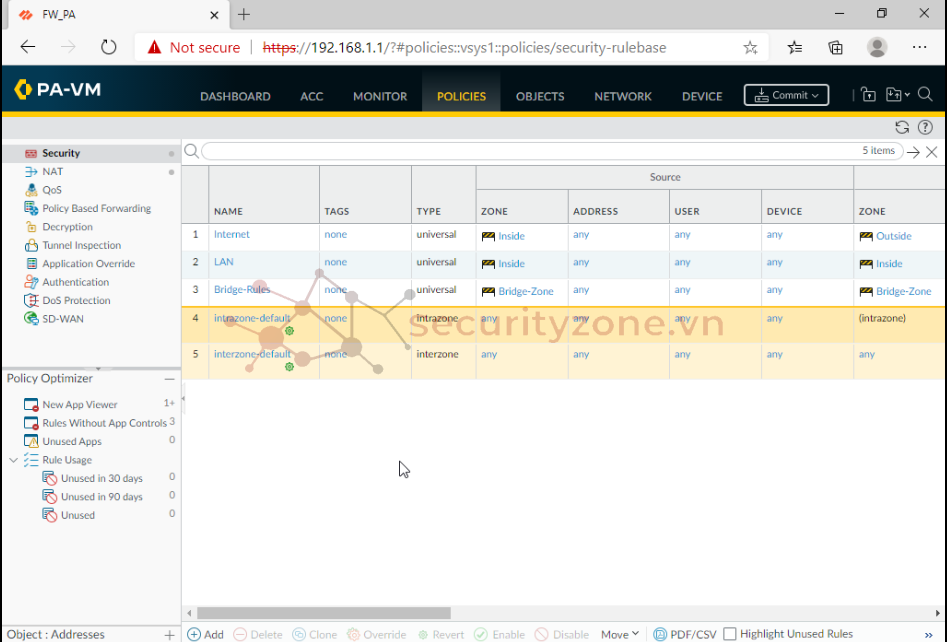Switch to OBJECTS tab
Image resolution: width=947 pixels, height=642 pixels.
click(x=540, y=96)
